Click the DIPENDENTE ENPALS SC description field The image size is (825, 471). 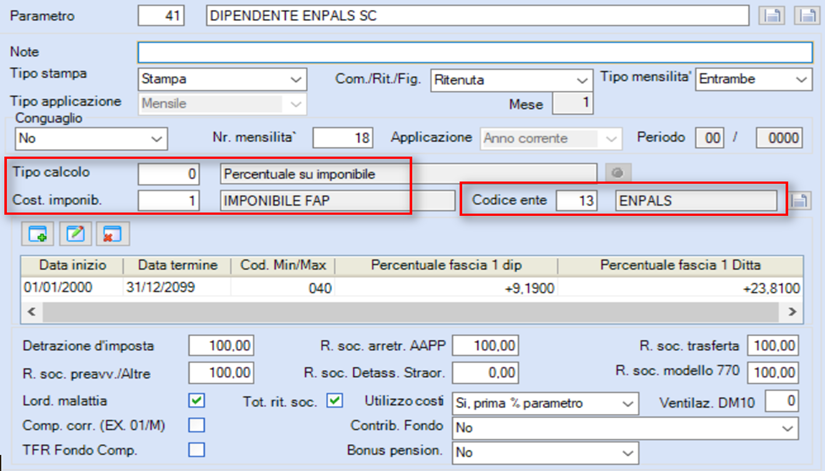477,15
